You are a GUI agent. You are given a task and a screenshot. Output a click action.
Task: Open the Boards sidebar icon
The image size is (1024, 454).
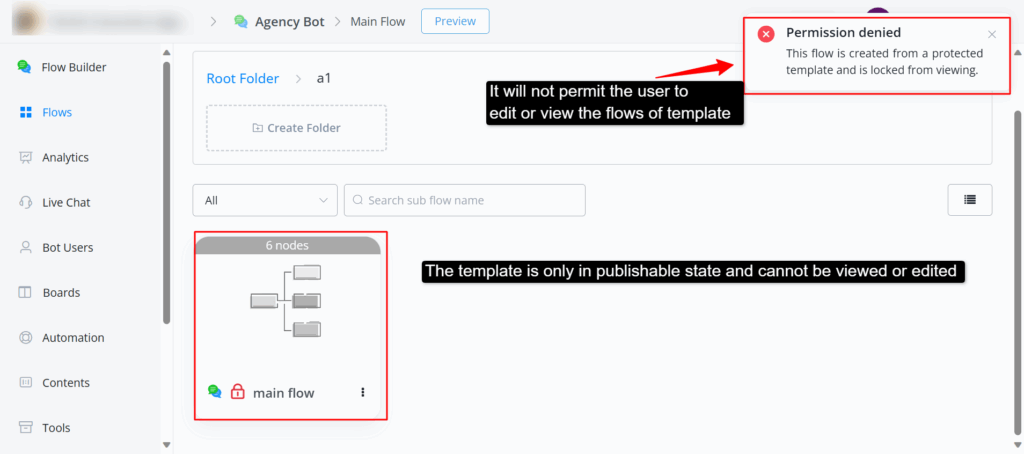coord(25,292)
